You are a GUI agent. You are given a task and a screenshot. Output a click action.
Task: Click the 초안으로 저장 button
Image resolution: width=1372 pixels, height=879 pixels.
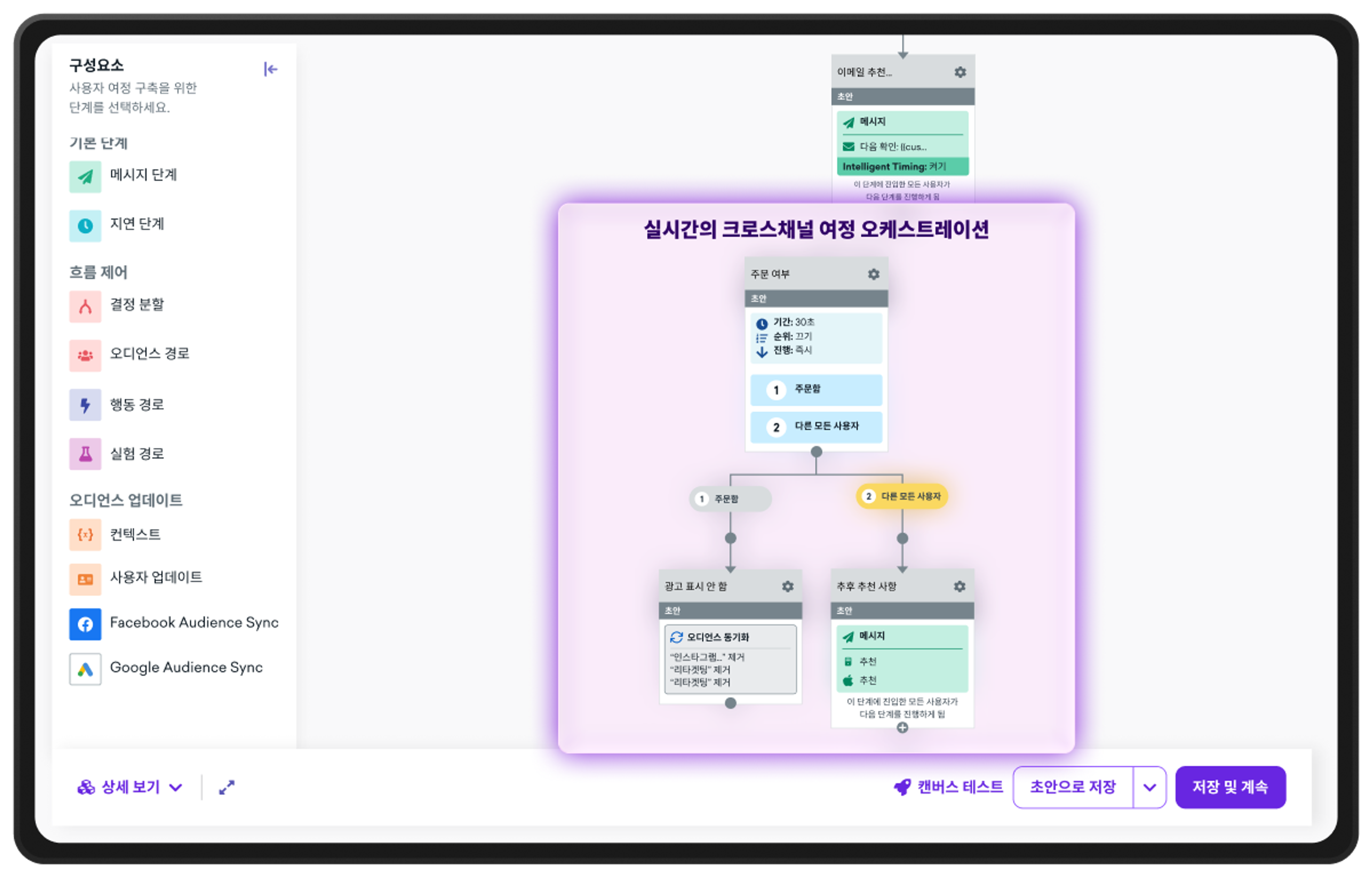click(x=1073, y=787)
